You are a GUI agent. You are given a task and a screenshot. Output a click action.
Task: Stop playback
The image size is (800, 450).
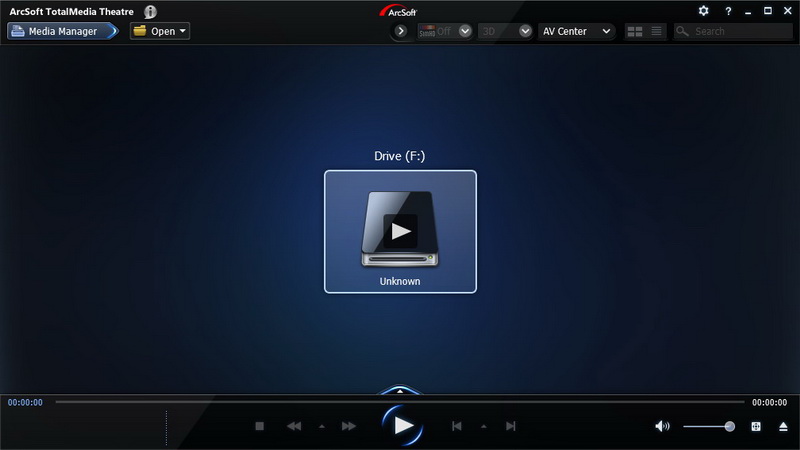(260, 426)
